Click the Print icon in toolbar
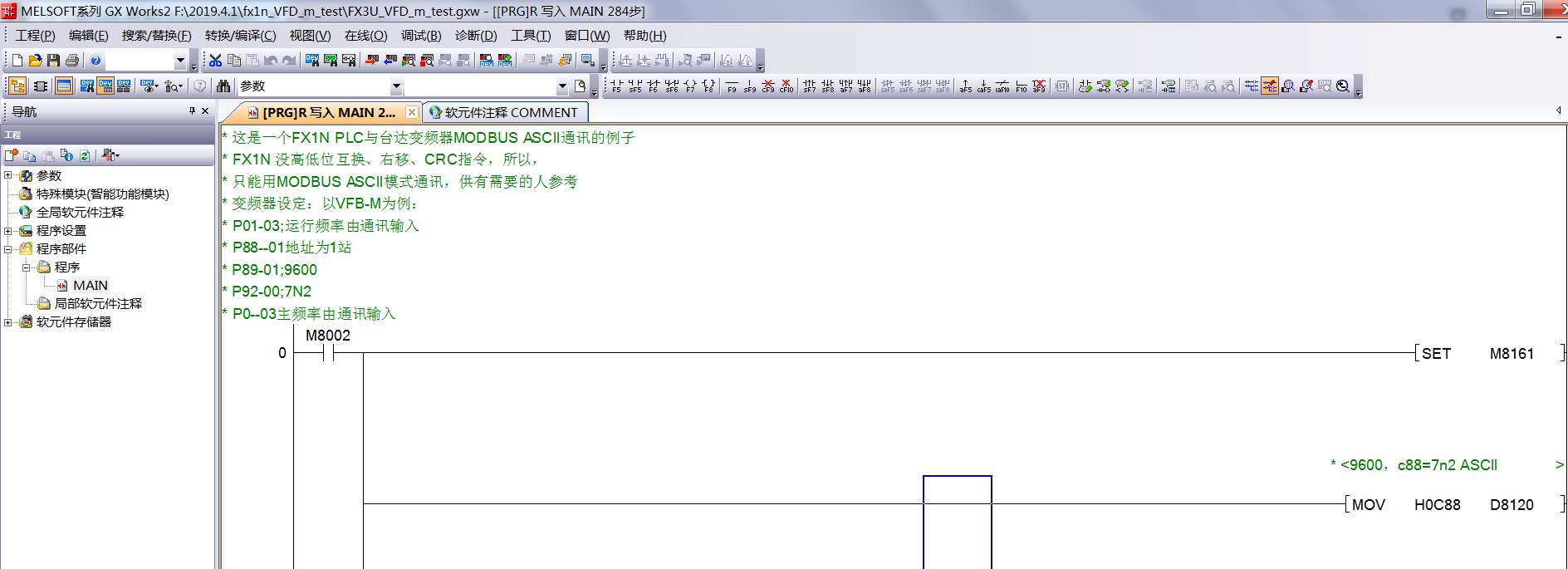Image resolution: width=1568 pixels, height=569 pixels. pyautogui.click(x=72, y=61)
